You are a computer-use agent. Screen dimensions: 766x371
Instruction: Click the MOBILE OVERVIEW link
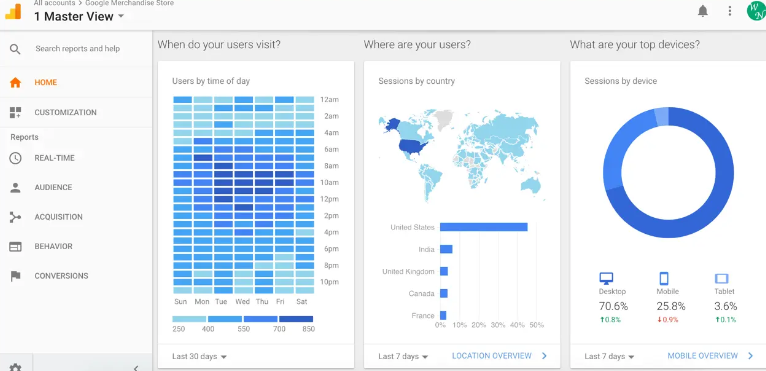[702, 356]
